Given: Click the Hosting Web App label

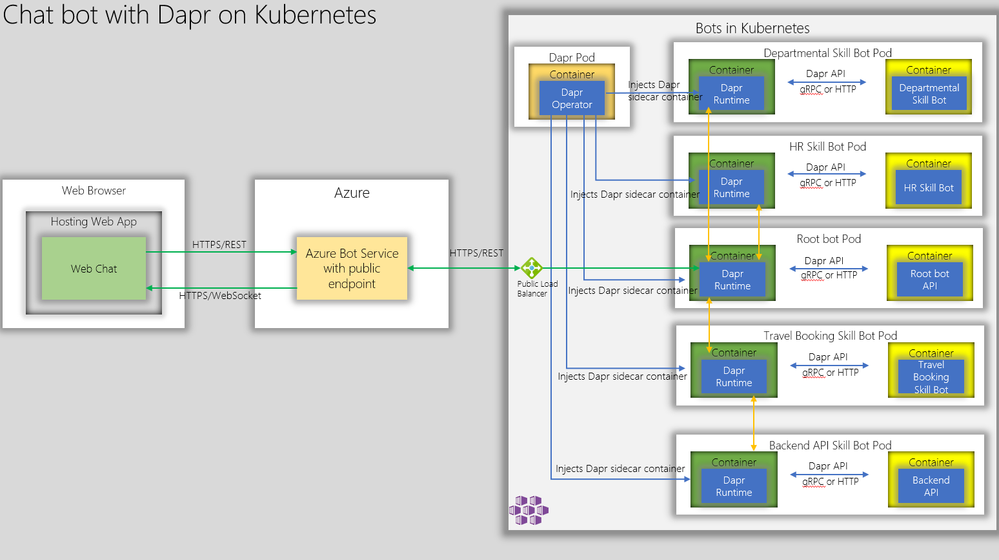Looking at the screenshot, I should pos(94,222).
